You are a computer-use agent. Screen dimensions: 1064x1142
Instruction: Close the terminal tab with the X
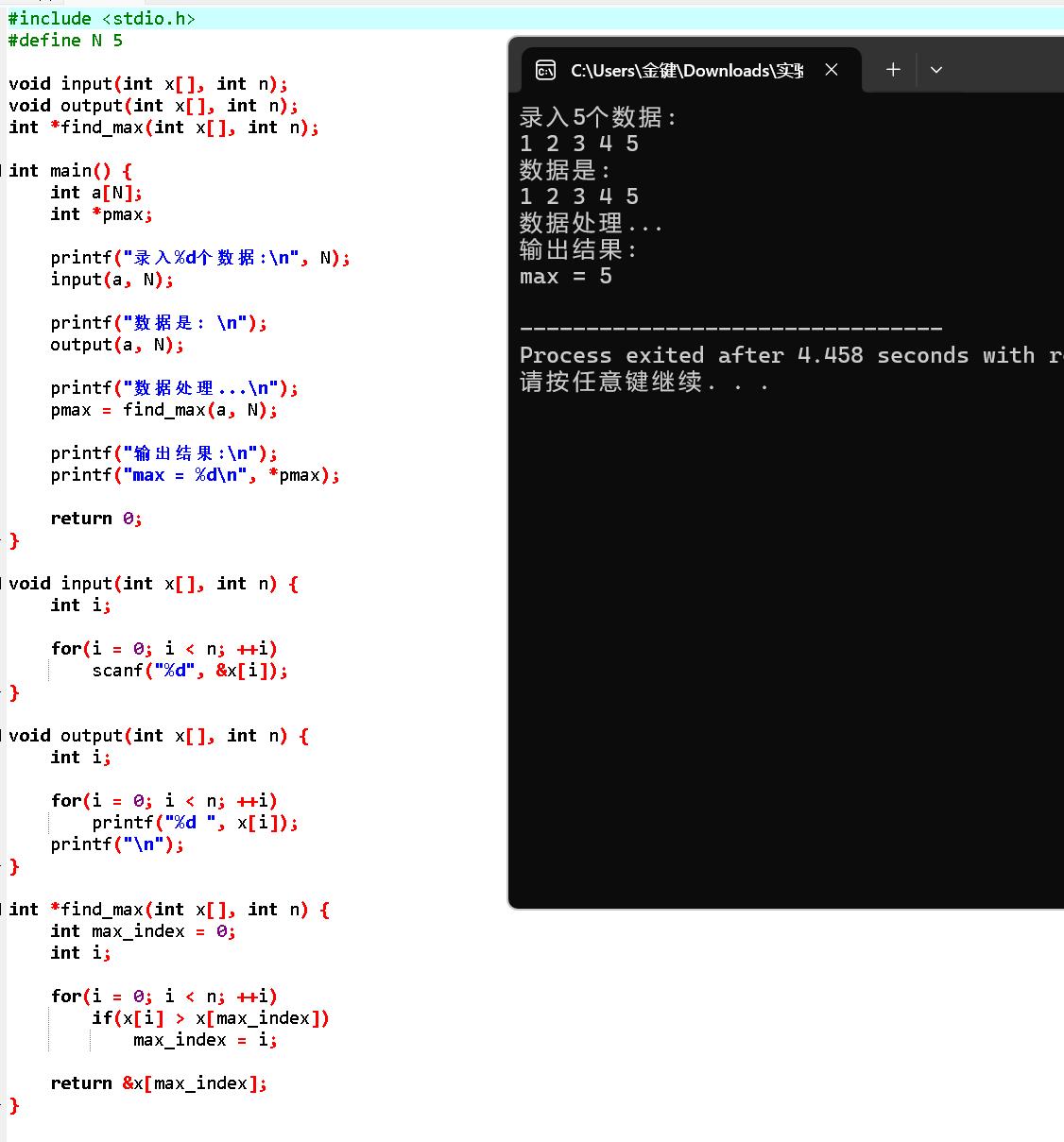831,69
